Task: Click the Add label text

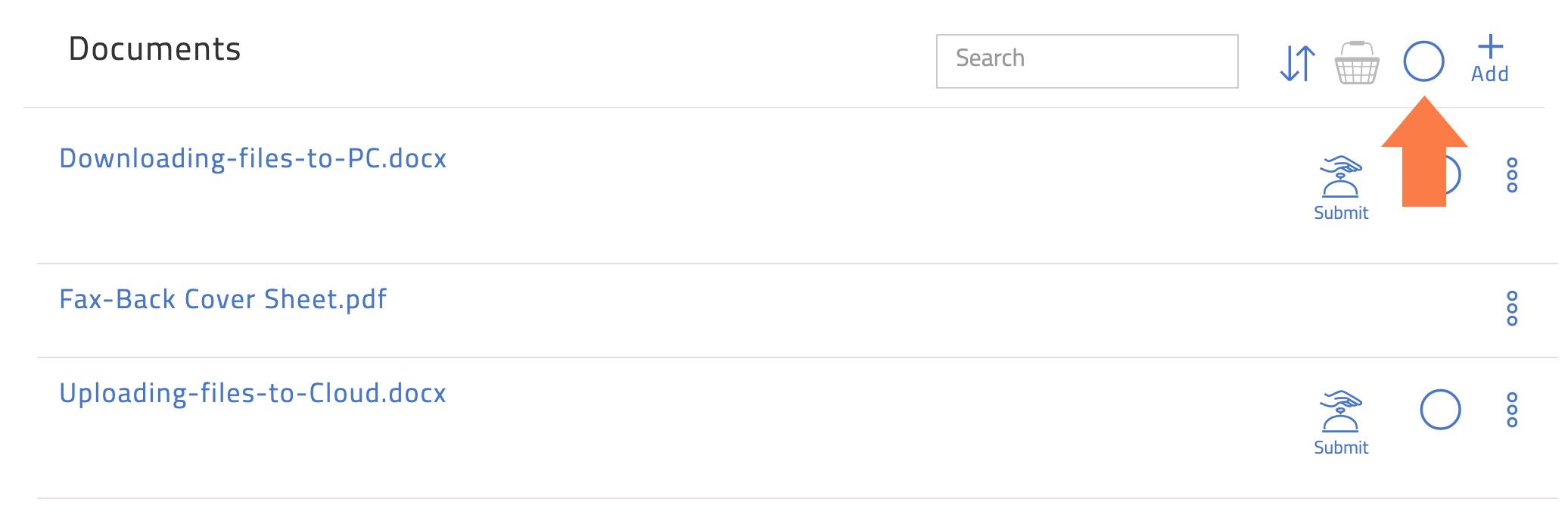Action: [x=1490, y=74]
